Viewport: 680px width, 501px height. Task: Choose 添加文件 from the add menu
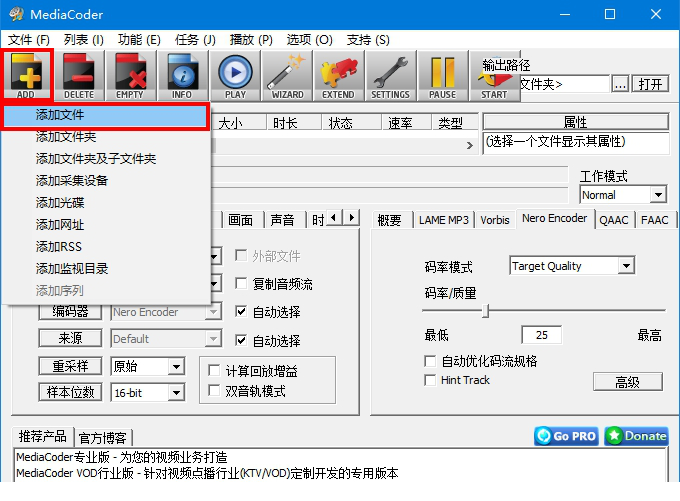tap(105, 115)
